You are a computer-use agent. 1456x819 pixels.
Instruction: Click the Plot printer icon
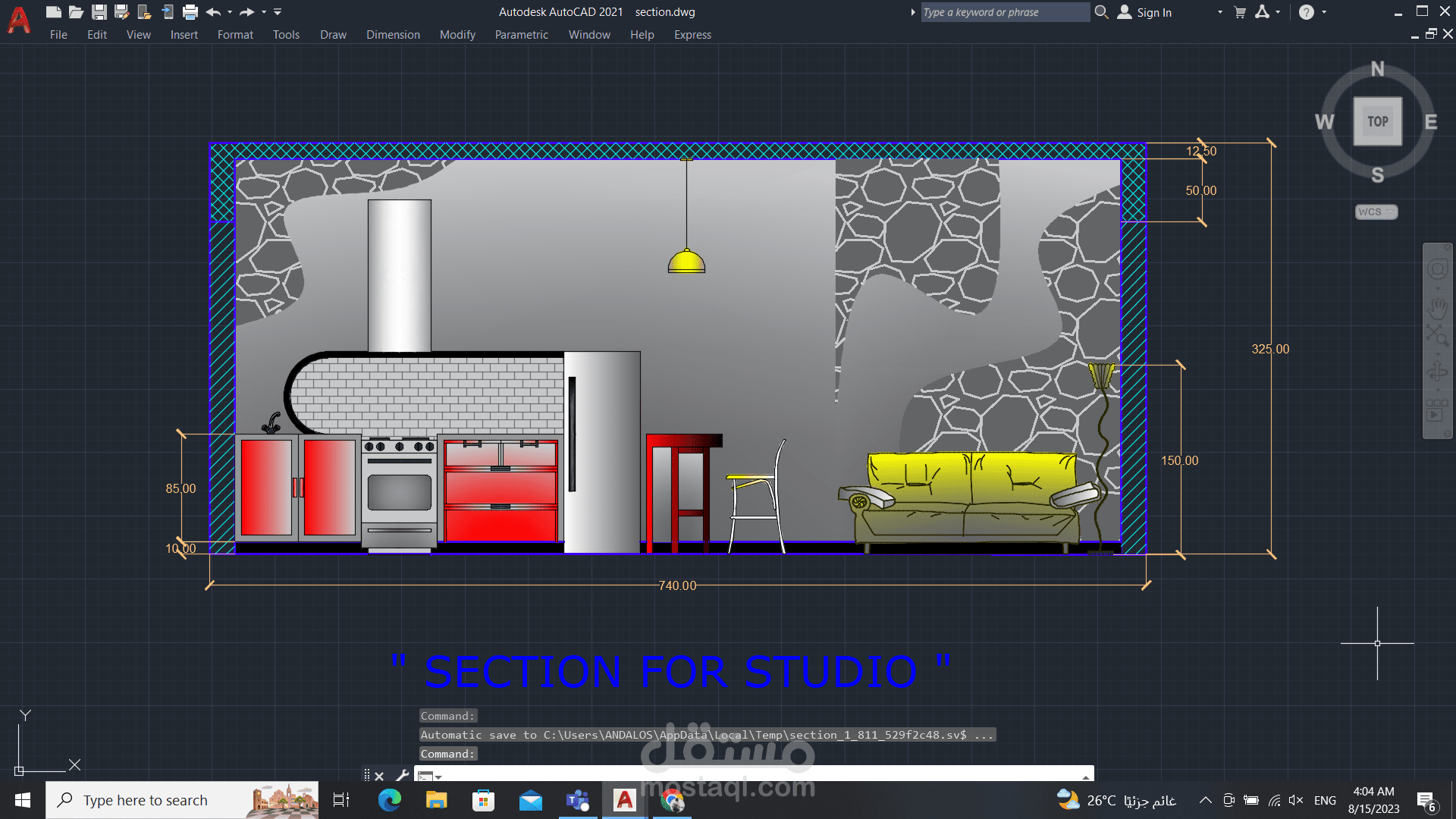[x=190, y=12]
